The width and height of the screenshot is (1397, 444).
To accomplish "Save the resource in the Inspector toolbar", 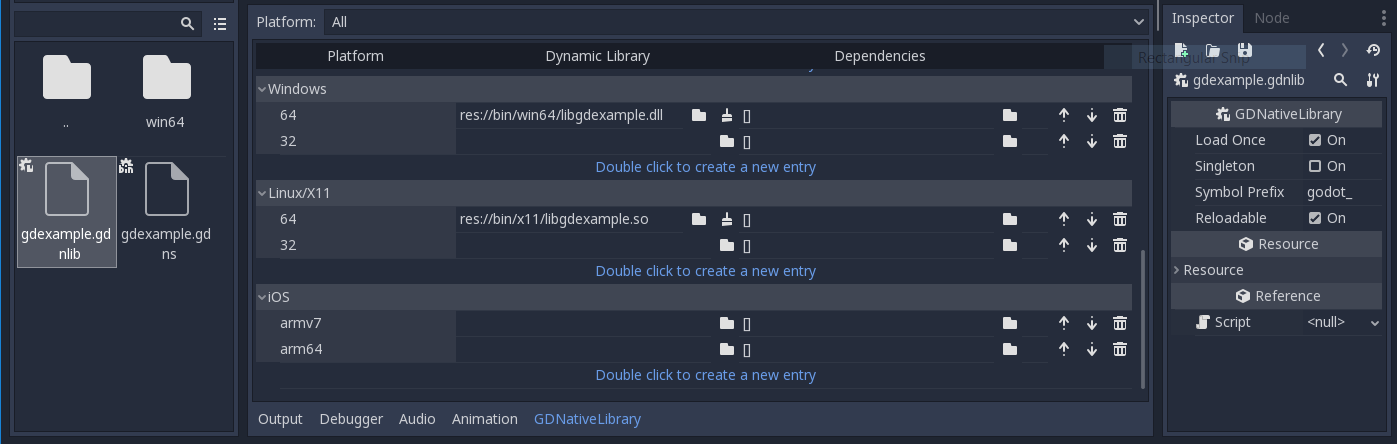I will [1244, 50].
